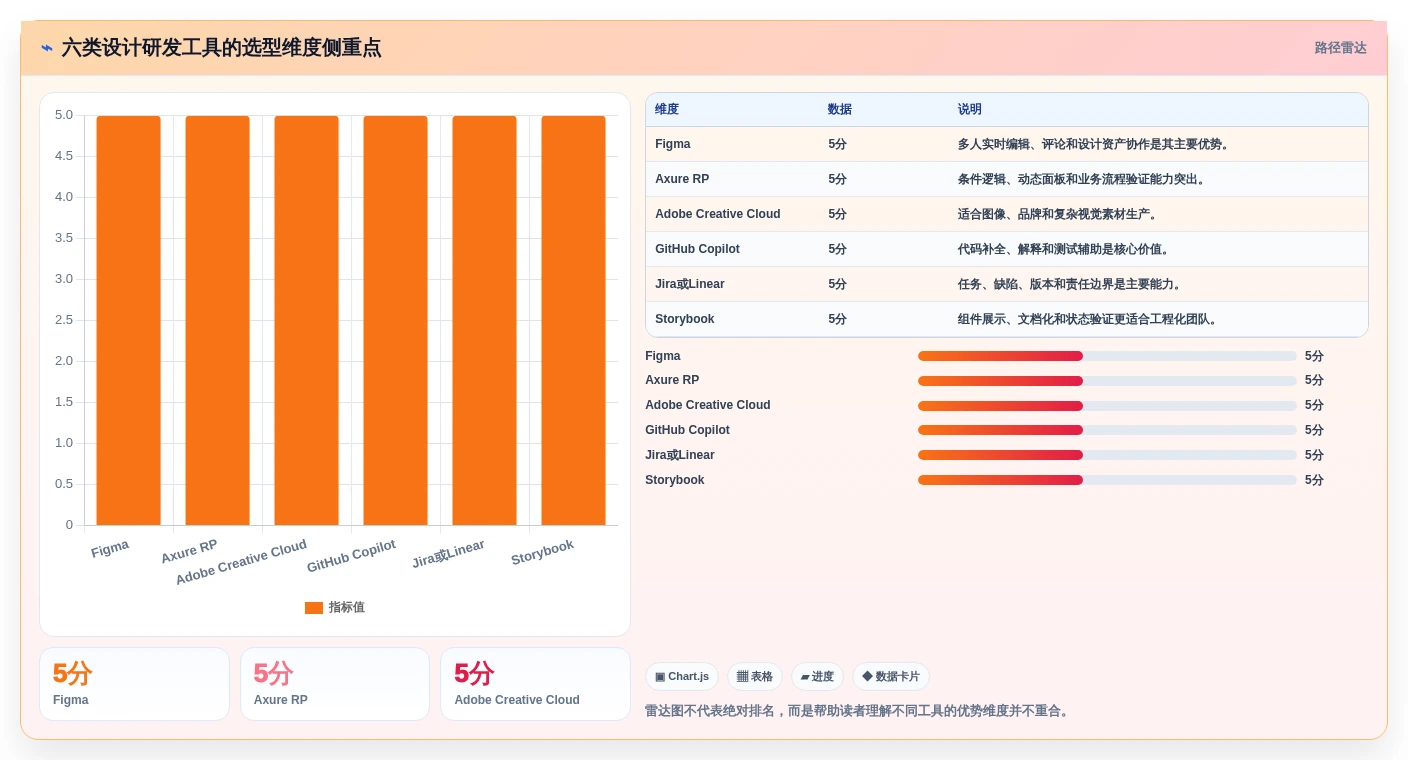Click the title 六类设计研发工具的选型维度侧重点
The height and width of the screenshot is (760, 1408).
(221, 48)
